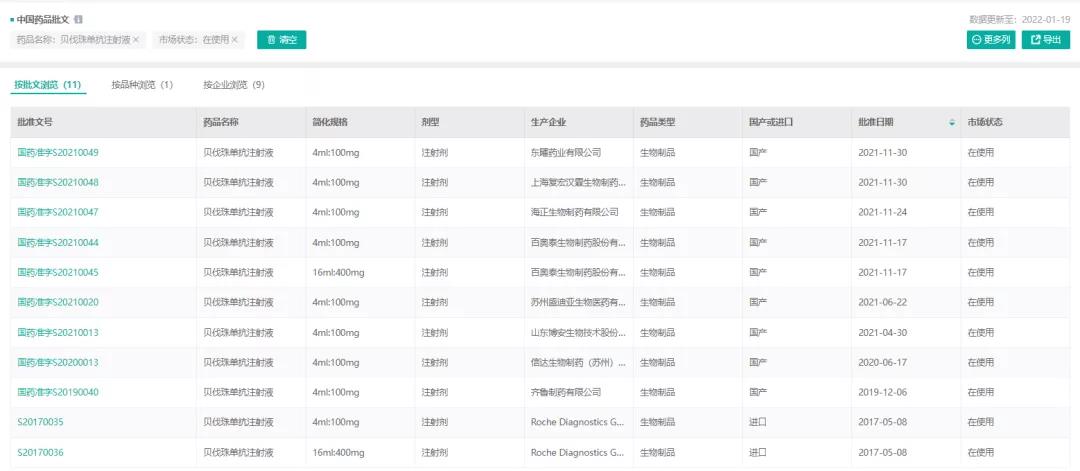Switch to the 按品种浏览 tab
The image size is (1080, 471).
[x=142, y=85]
